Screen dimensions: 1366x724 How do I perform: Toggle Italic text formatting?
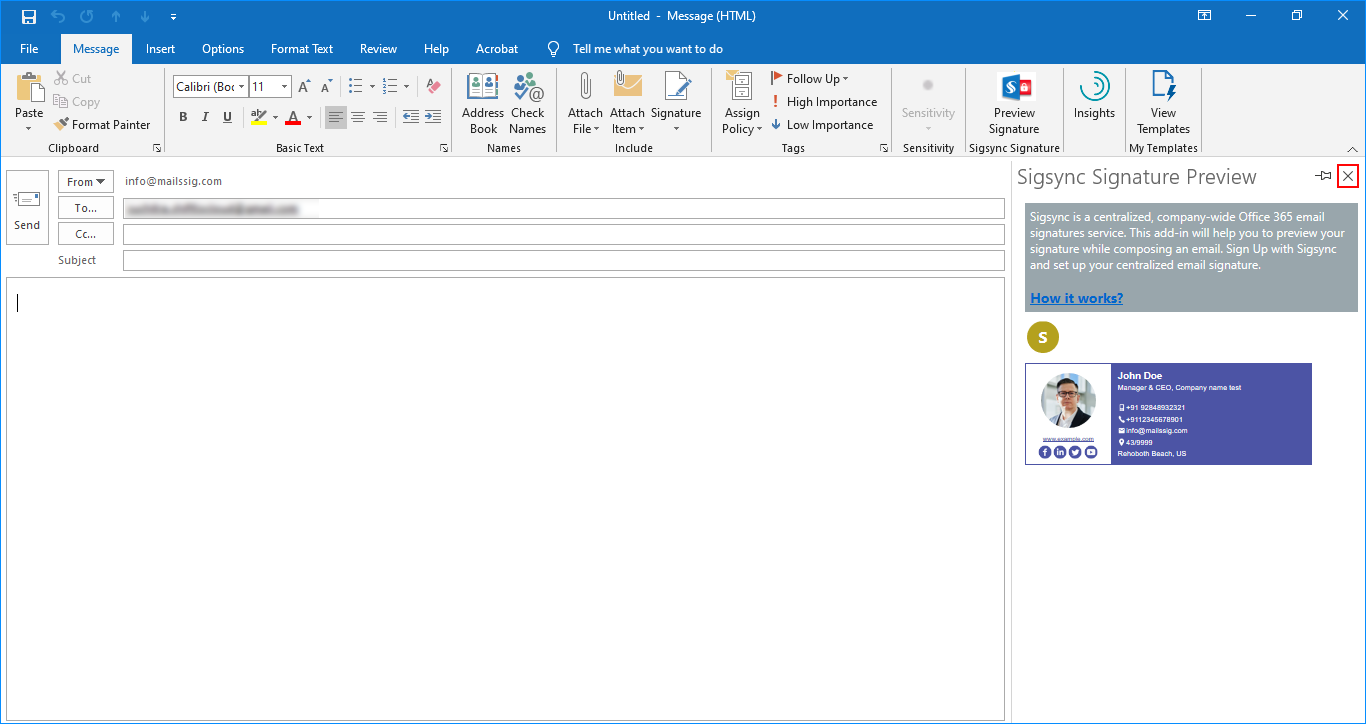[205, 117]
